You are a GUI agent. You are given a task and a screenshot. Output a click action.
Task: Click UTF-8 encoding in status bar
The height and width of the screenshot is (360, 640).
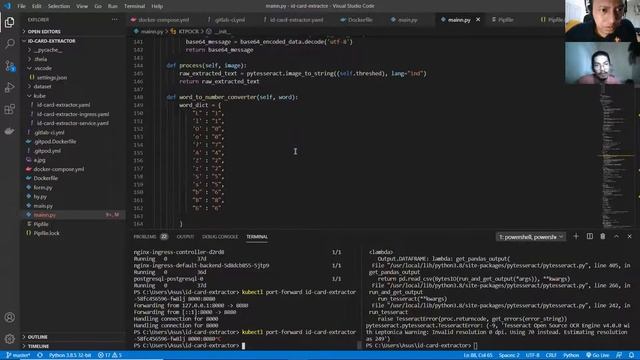pyautogui.click(x=533, y=355)
